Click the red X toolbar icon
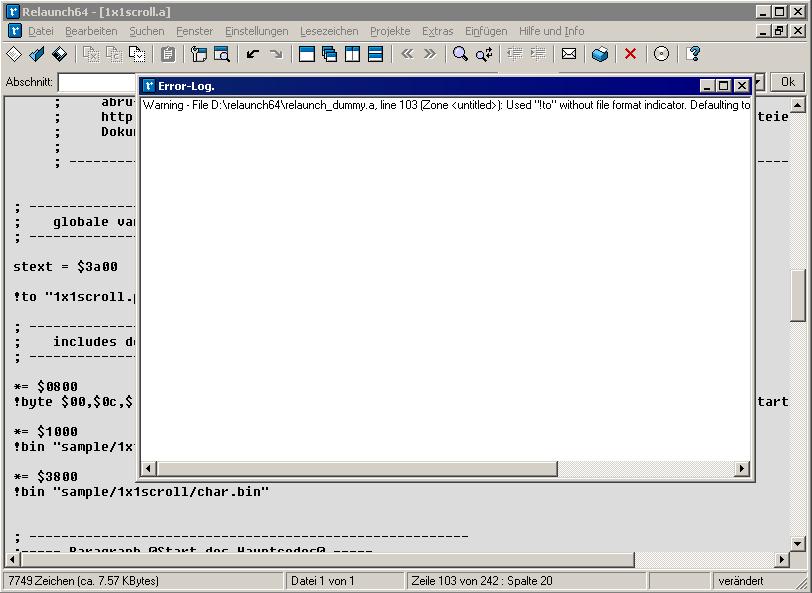Screen dimensions: 812x593 pyautogui.click(x=630, y=54)
